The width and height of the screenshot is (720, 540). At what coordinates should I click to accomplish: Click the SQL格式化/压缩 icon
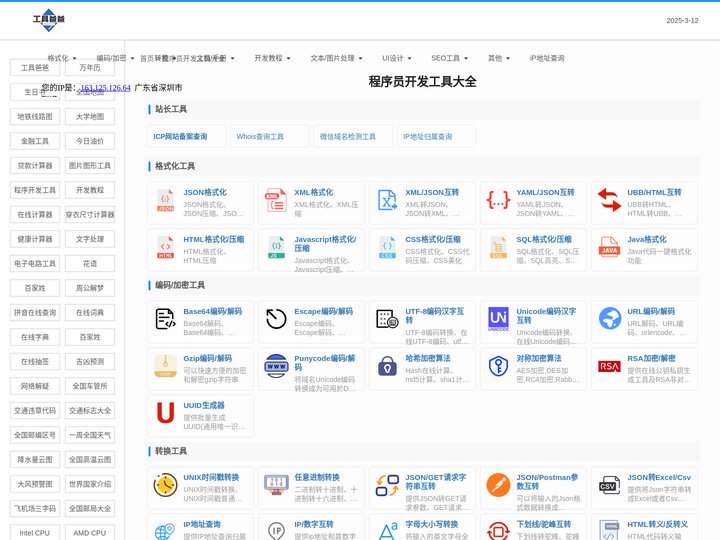tap(498, 248)
